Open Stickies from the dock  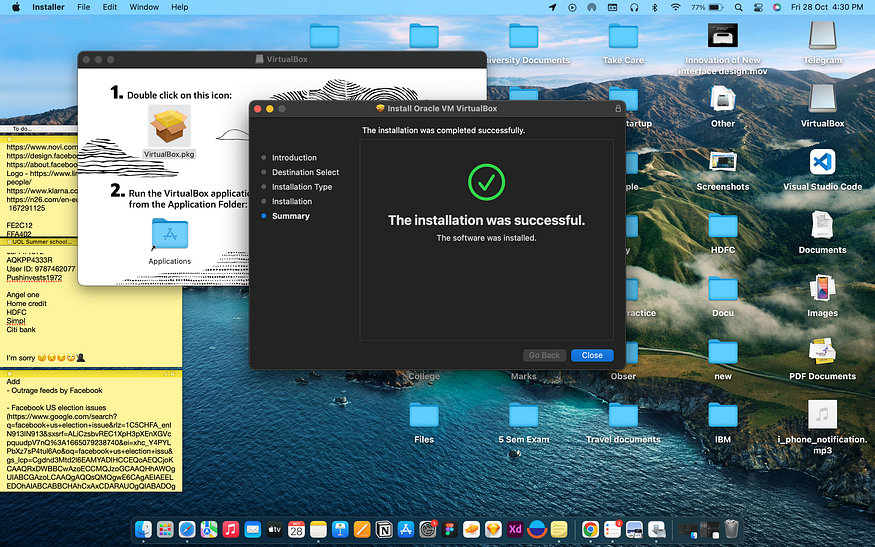(x=559, y=529)
